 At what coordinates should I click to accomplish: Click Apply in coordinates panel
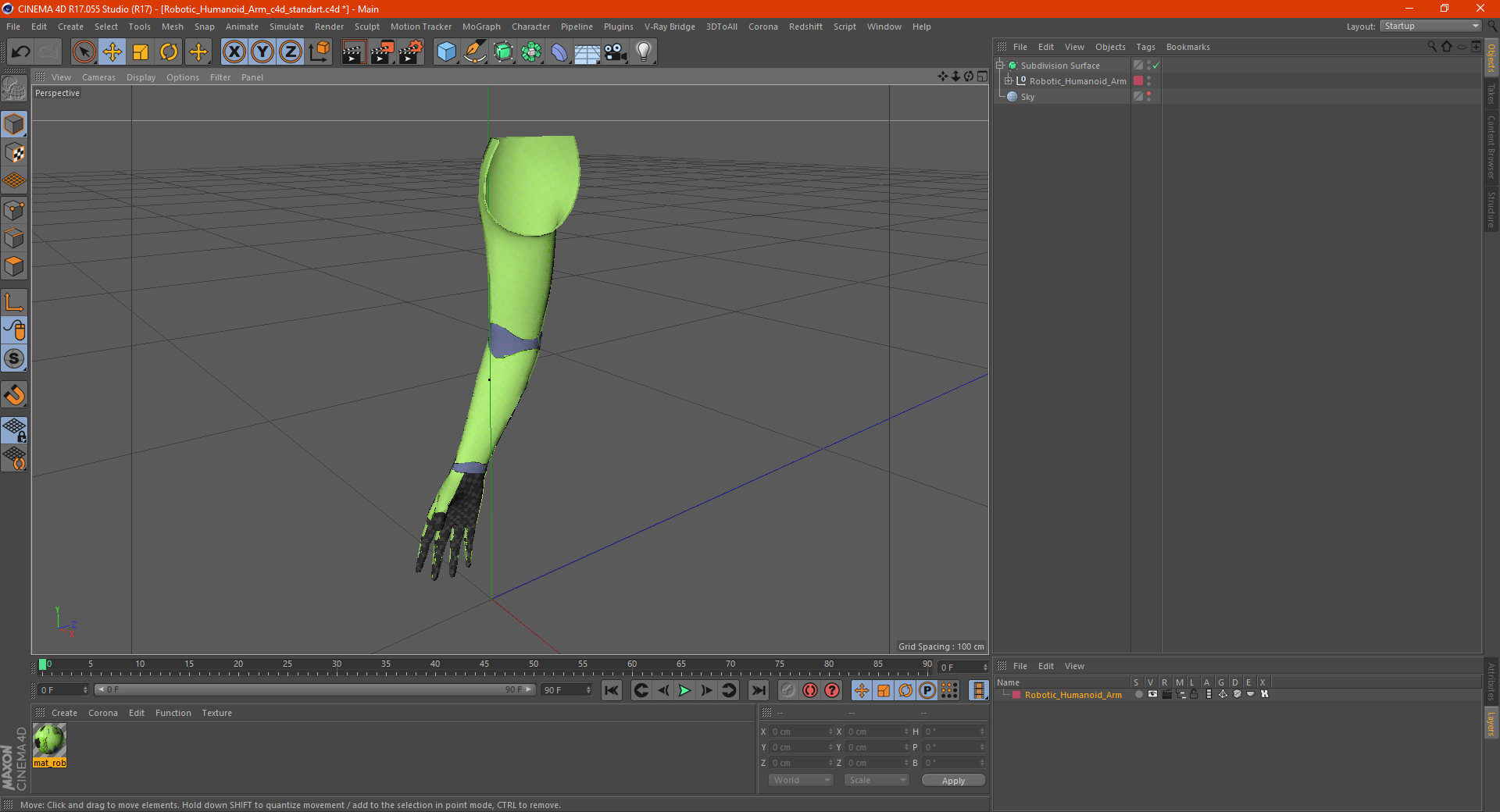[953, 781]
